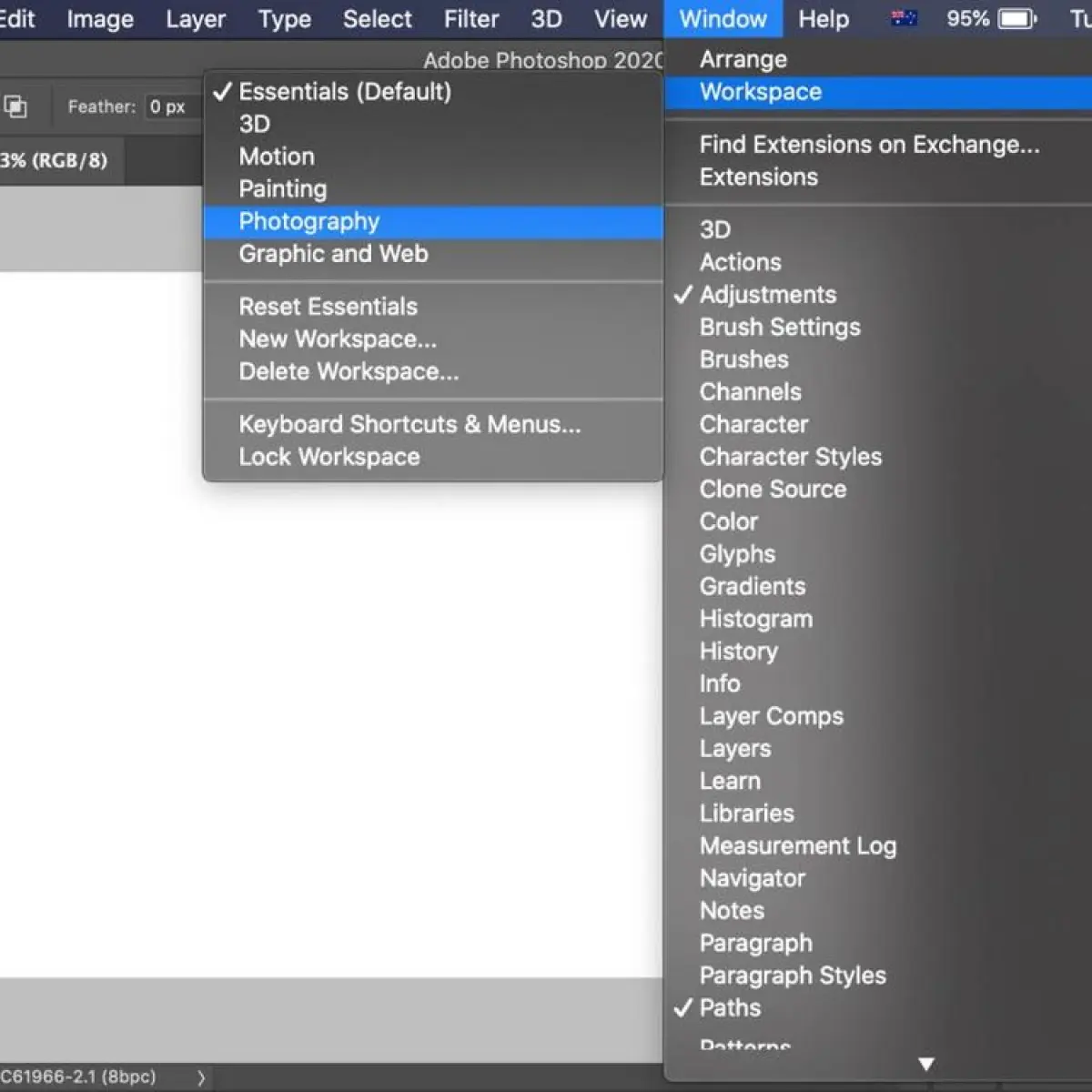Show the Navigator panel
1092x1092 pixels.
tap(878, 879)
